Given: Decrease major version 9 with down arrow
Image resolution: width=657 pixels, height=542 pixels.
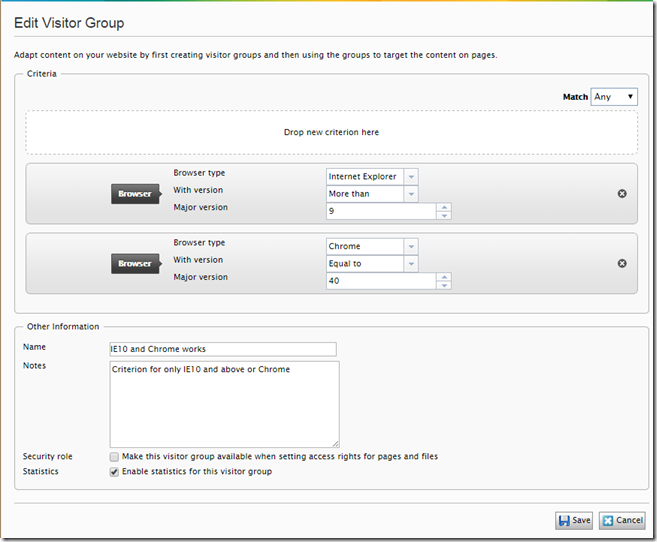Looking at the screenshot, I should click(x=444, y=215).
